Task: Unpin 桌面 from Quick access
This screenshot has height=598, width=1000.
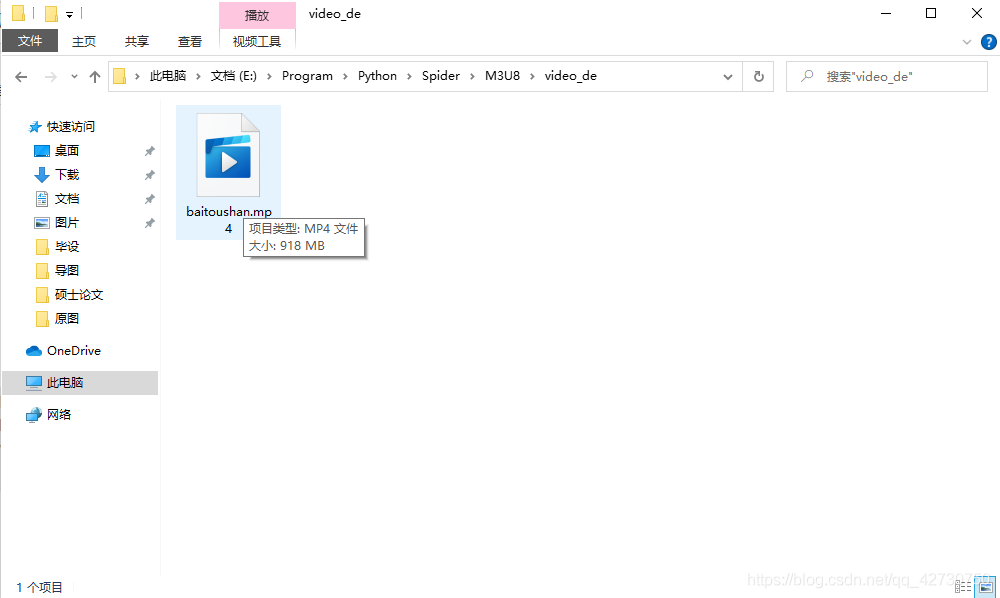Action: tap(149, 150)
